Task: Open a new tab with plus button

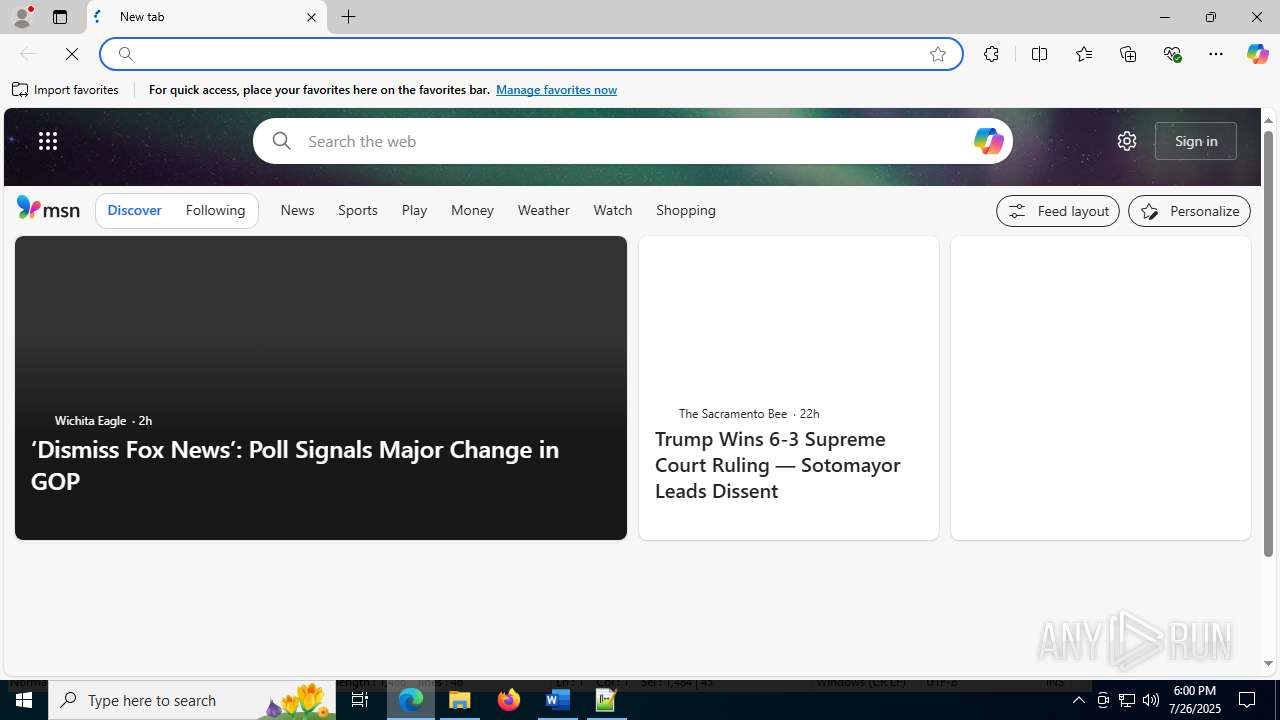Action: pos(349,17)
